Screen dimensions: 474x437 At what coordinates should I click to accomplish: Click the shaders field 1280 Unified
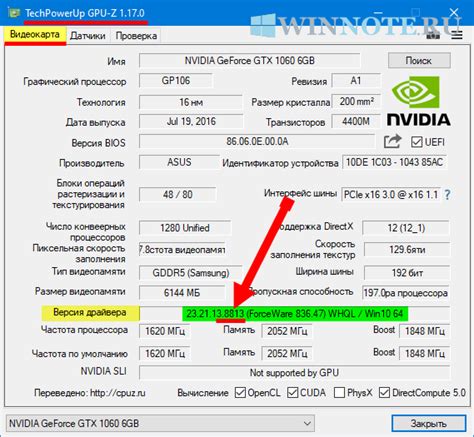click(x=185, y=228)
